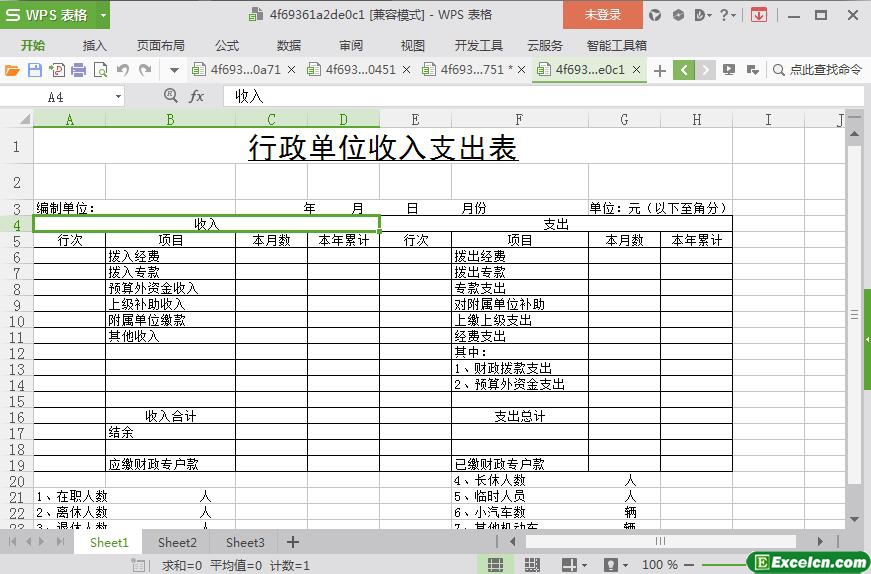Open the 数据 ribbon tab
Screen dimensions: 871x574
pos(289,46)
